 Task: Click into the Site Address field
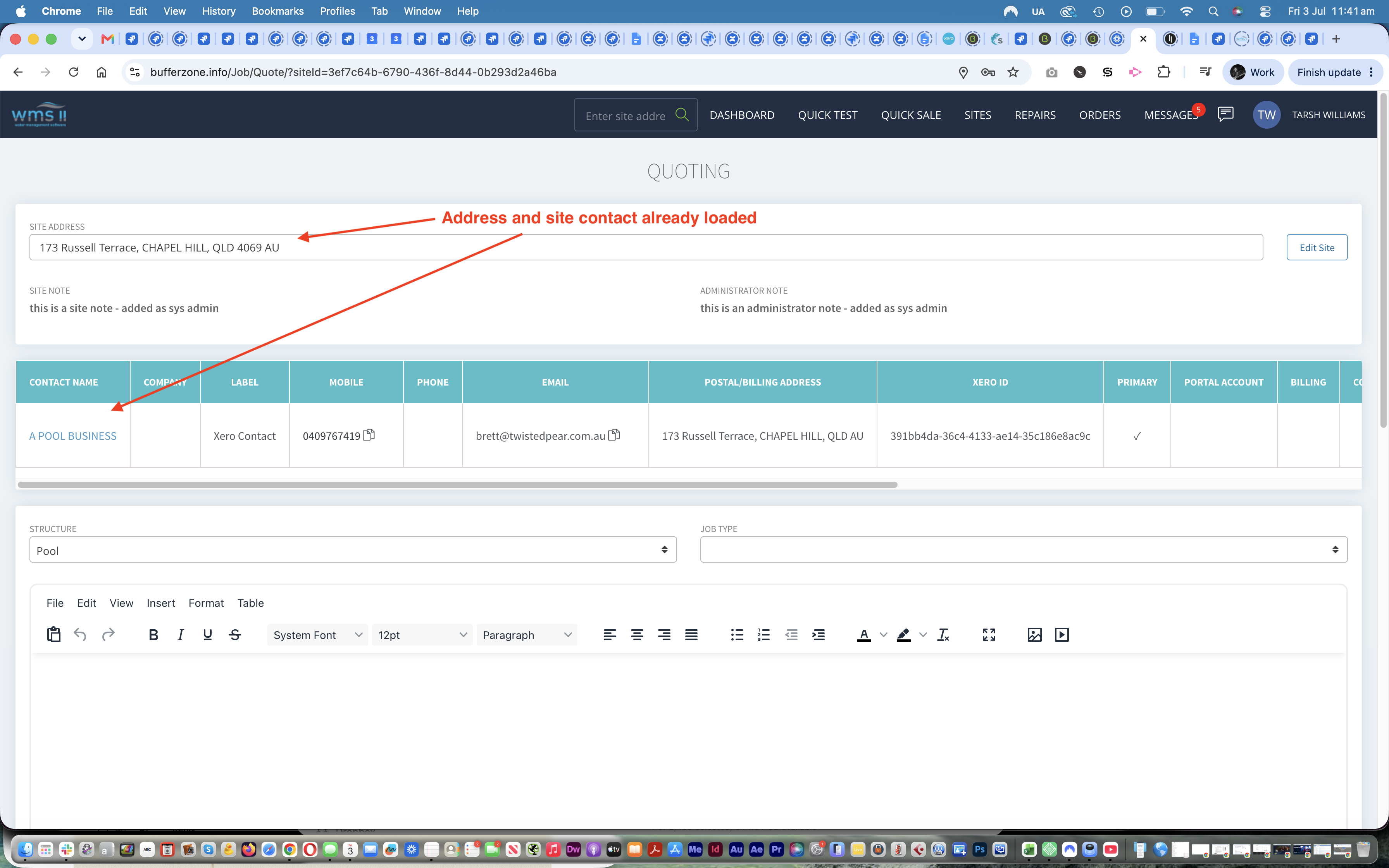pos(646,248)
